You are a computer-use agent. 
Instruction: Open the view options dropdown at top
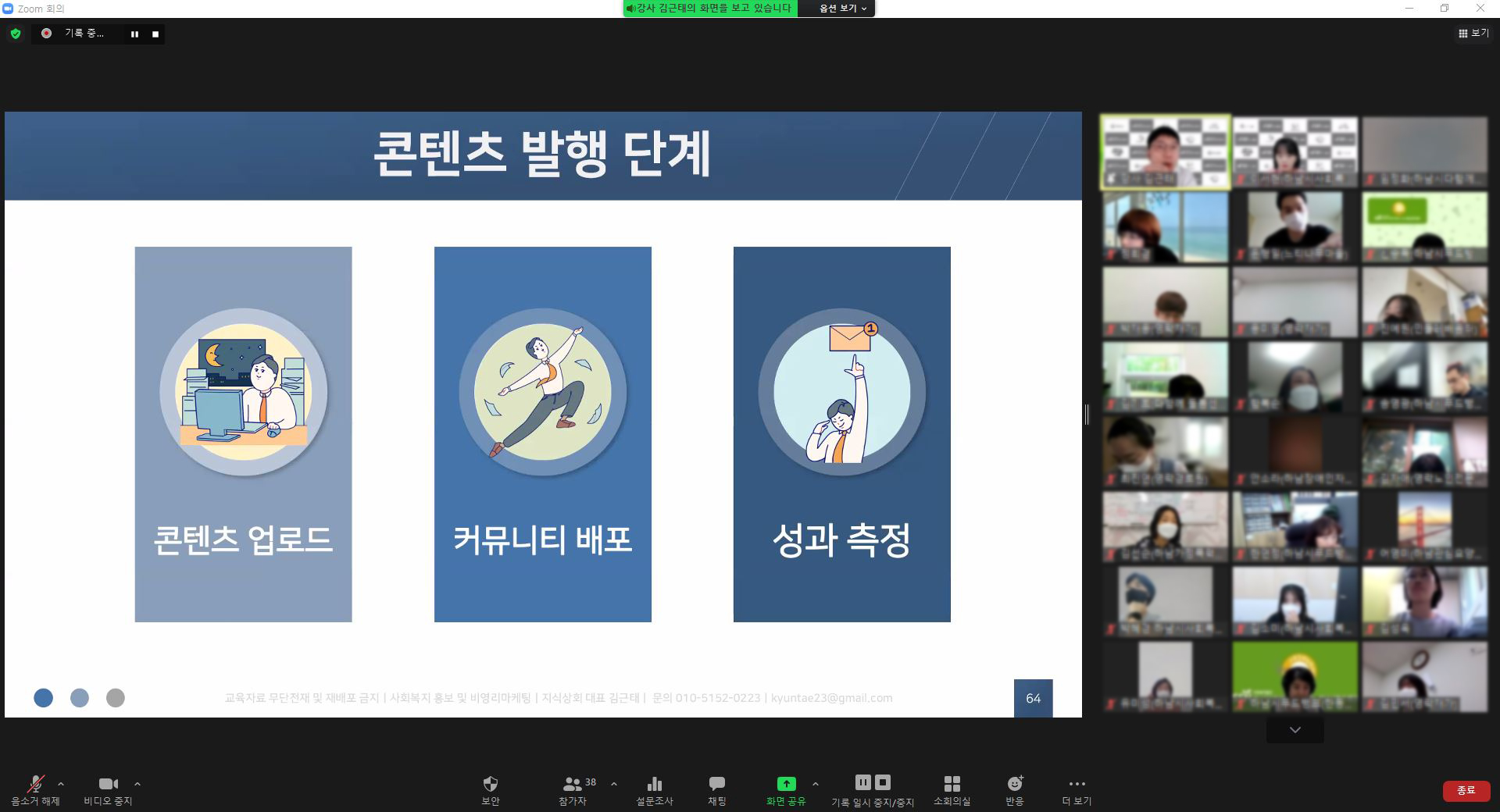[842, 9]
